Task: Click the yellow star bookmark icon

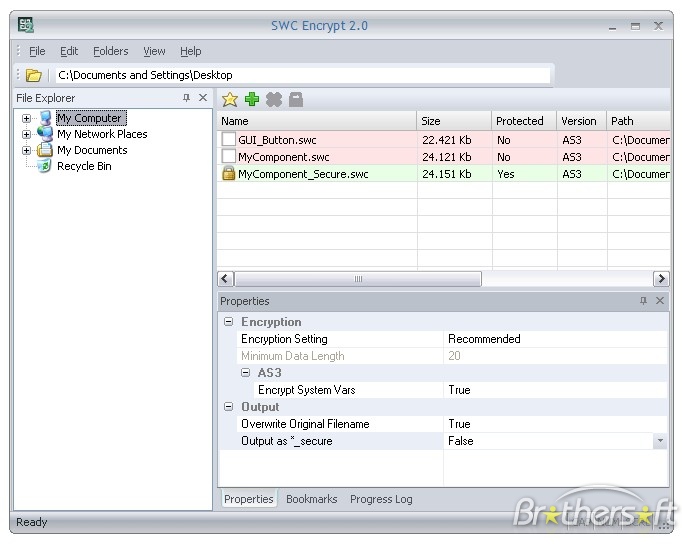Action: point(230,99)
